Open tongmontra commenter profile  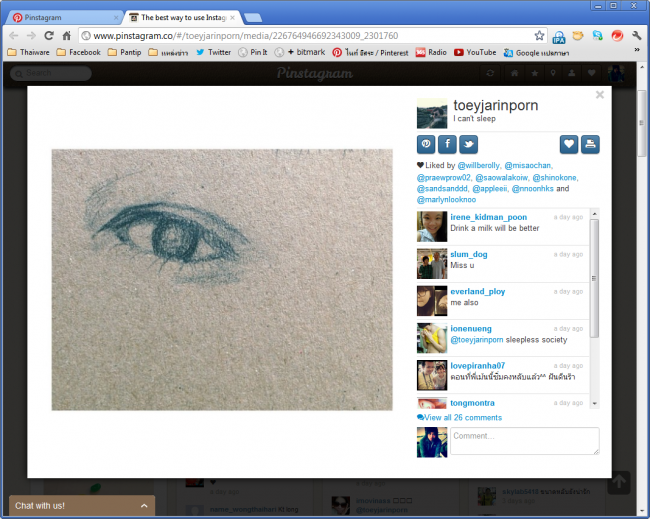coord(472,403)
